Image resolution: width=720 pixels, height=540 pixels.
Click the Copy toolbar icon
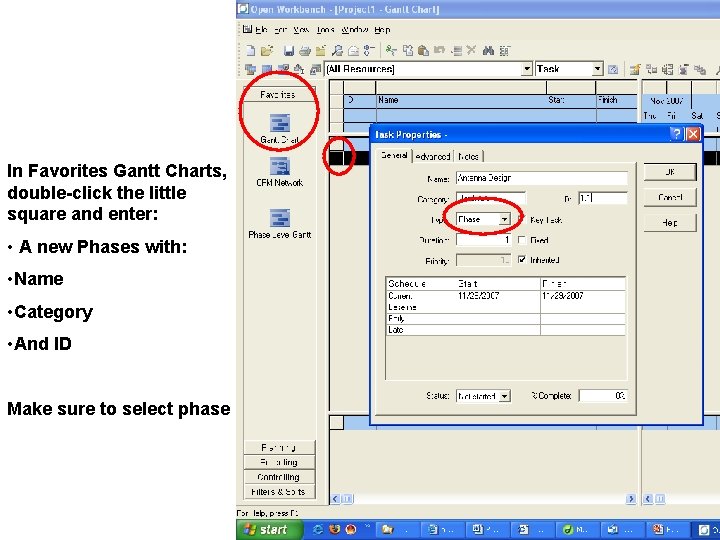coord(408,50)
